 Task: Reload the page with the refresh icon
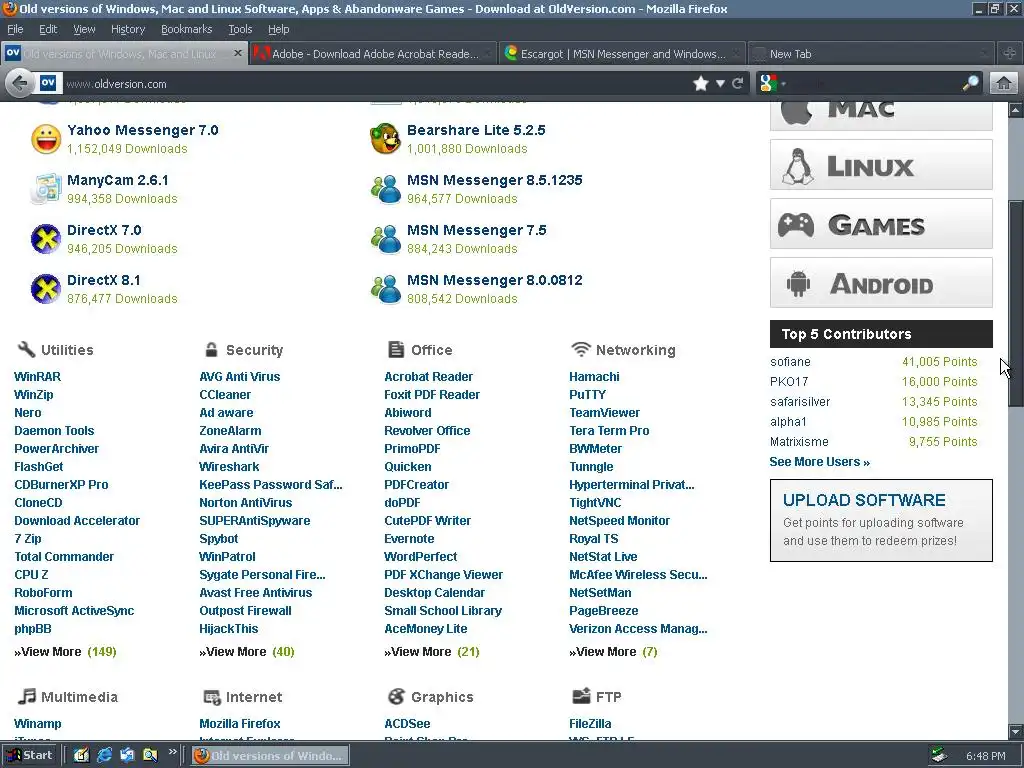click(738, 84)
